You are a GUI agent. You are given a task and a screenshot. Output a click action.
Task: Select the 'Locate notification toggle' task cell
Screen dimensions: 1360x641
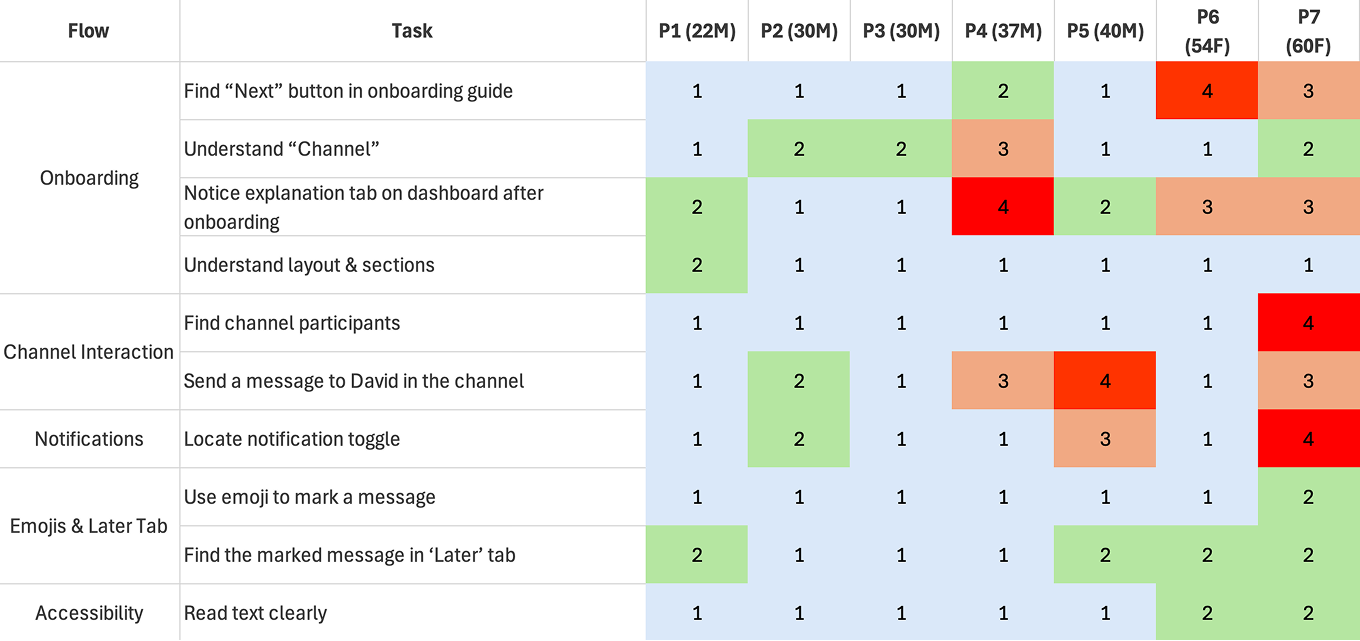[x=412, y=439]
